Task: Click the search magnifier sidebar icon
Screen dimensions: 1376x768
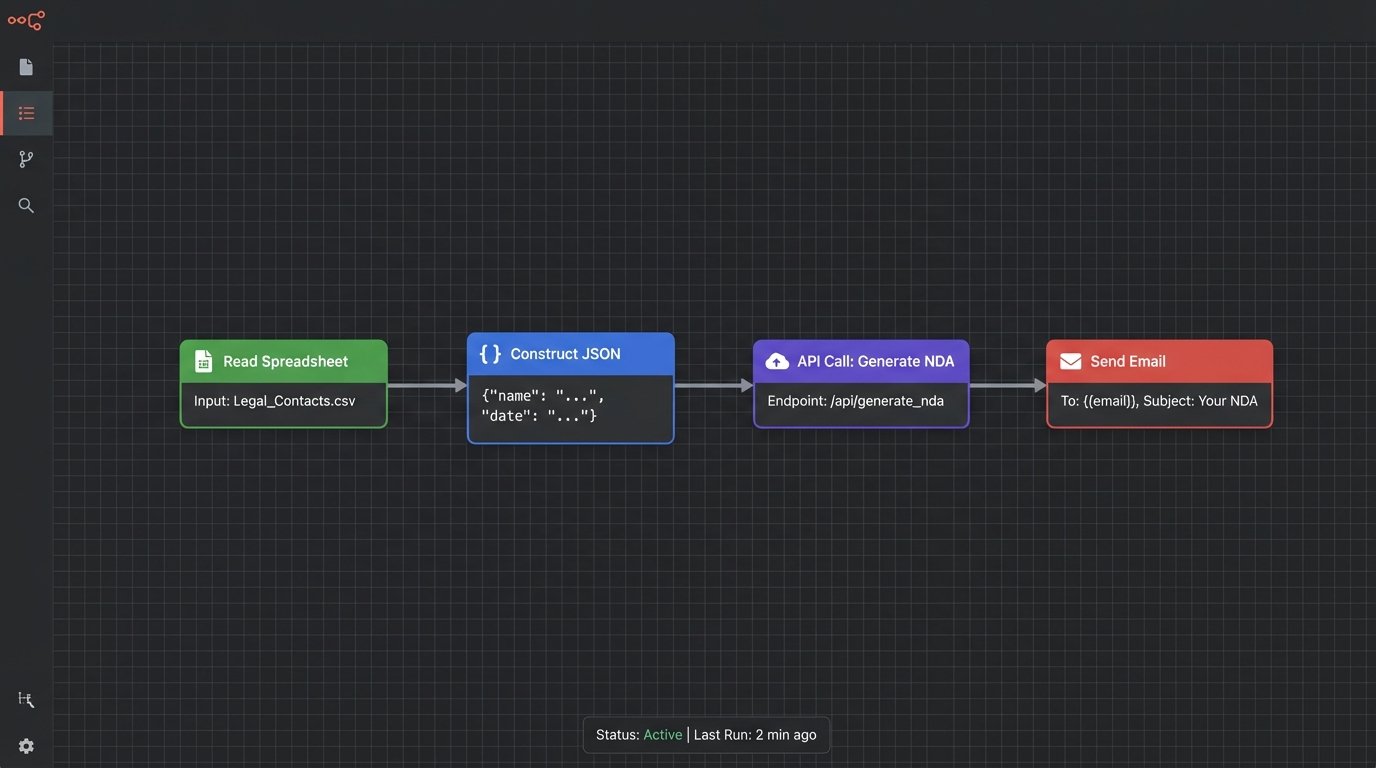Action: click(26, 206)
